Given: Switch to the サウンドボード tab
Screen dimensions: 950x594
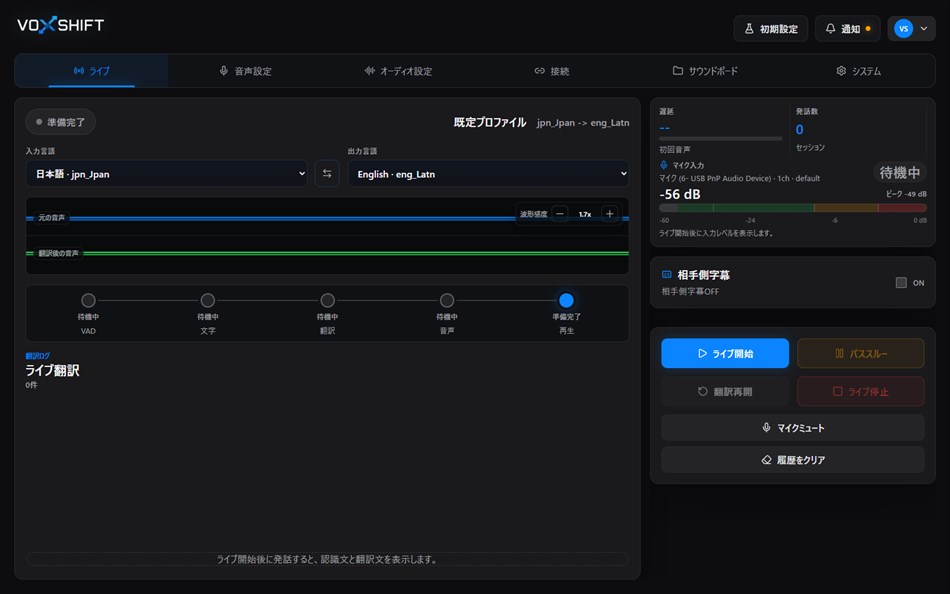Looking at the screenshot, I should (705, 71).
